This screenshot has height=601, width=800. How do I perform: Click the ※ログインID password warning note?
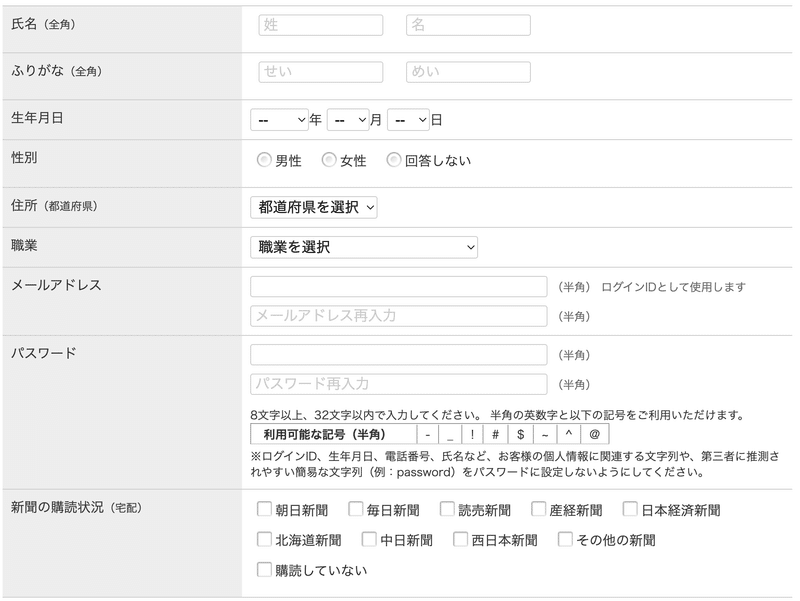coord(515,464)
